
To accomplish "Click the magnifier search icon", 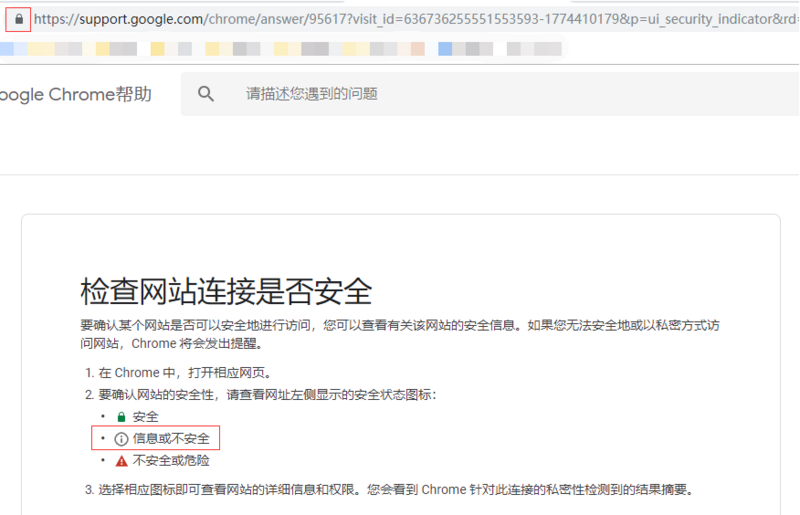I will [206, 94].
